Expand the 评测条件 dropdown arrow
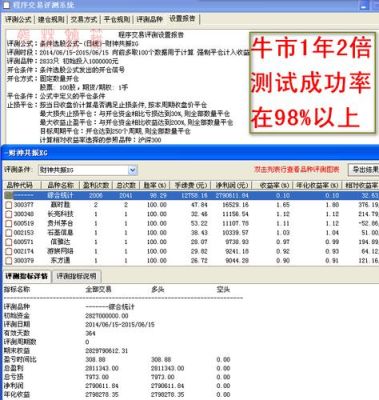 click(132, 170)
